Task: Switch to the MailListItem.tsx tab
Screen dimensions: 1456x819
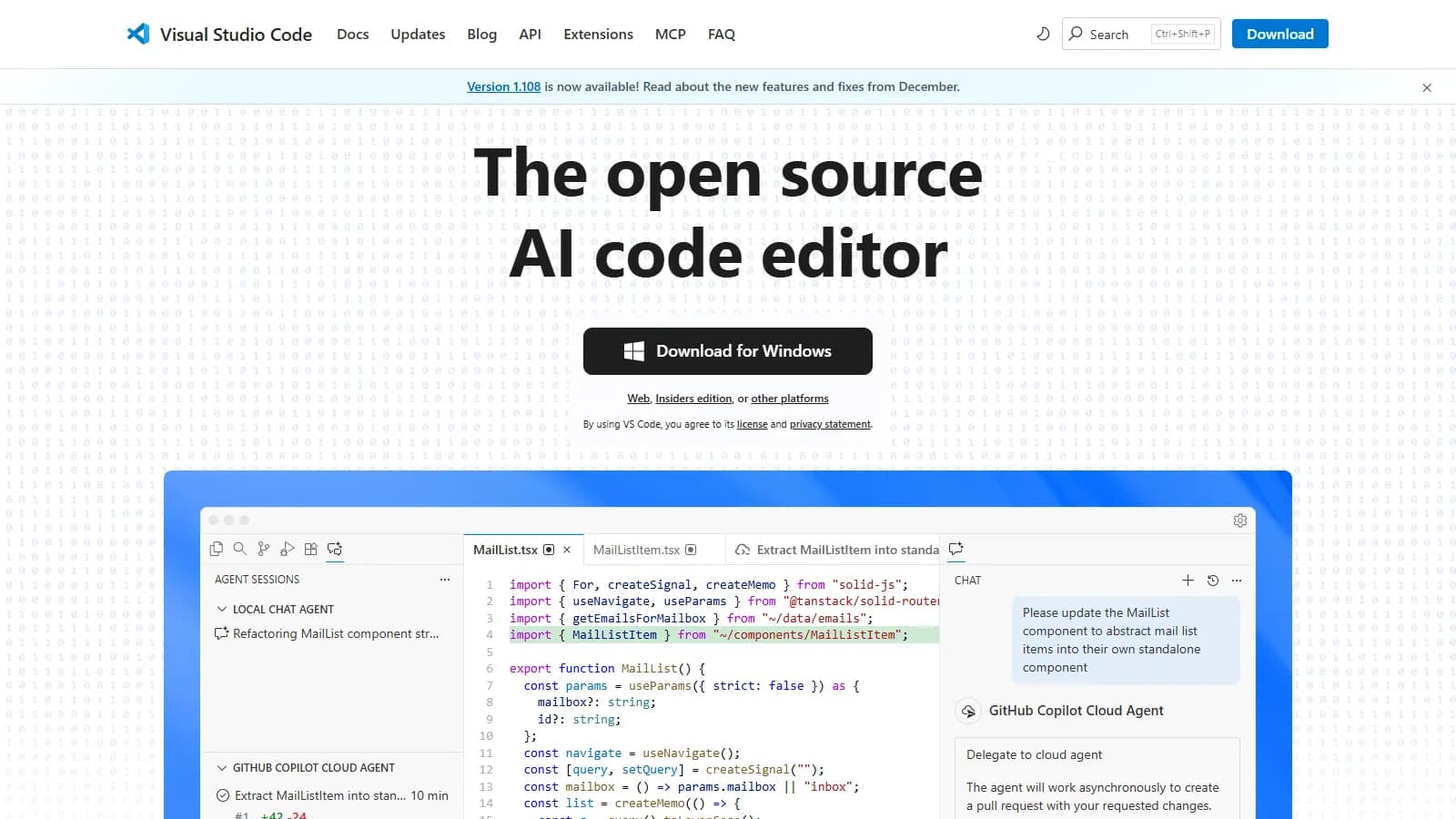Action: [637, 549]
